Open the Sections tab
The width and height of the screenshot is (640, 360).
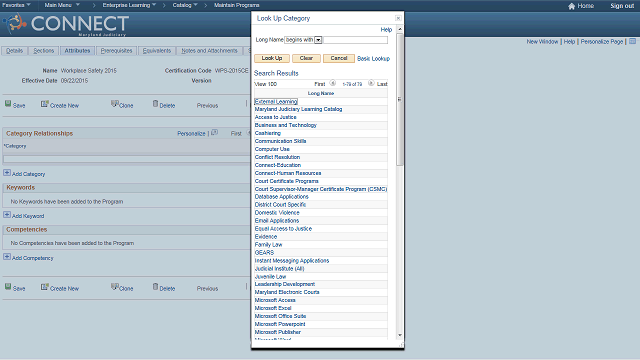(x=43, y=51)
